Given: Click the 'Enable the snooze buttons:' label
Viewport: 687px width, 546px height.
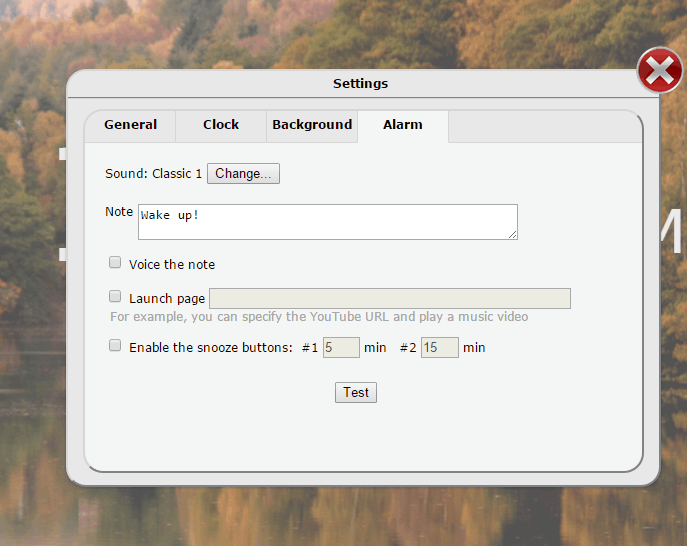Looking at the screenshot, I should tap(211, 348).
